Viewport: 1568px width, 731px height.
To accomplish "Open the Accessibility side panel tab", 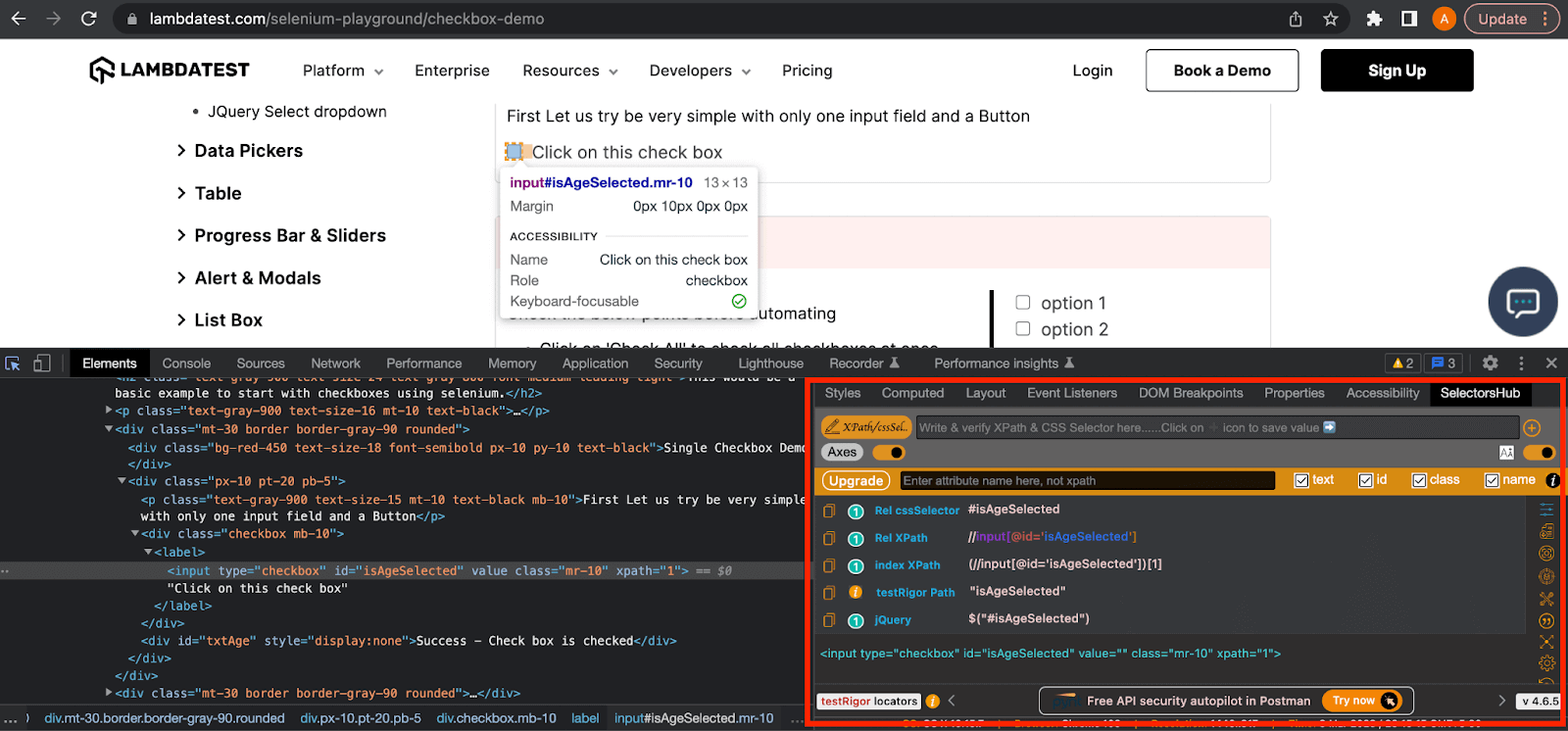I will [1382, 393].
